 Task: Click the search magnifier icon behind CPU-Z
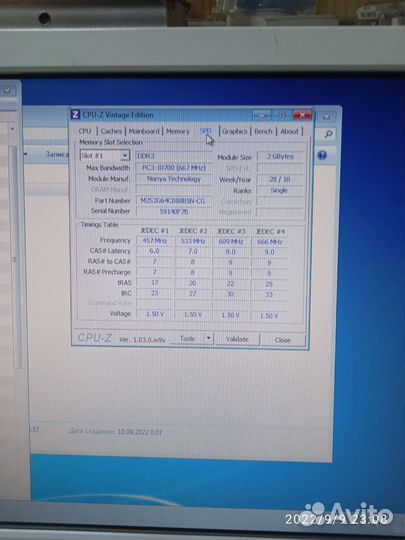[x=328, y=134]
